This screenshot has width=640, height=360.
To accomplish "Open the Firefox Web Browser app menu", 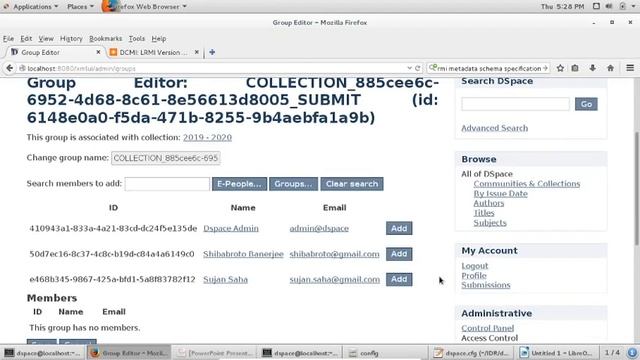I will (144, 7).
